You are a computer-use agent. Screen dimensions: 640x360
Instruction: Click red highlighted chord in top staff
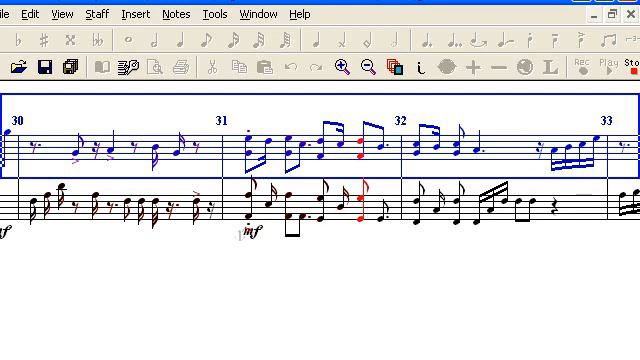tap(360, 149)
